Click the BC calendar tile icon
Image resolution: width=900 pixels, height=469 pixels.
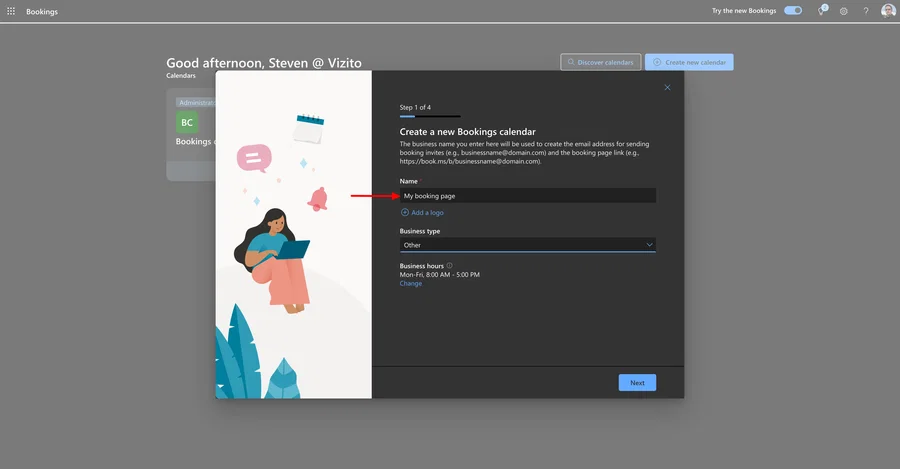[187, 122]
